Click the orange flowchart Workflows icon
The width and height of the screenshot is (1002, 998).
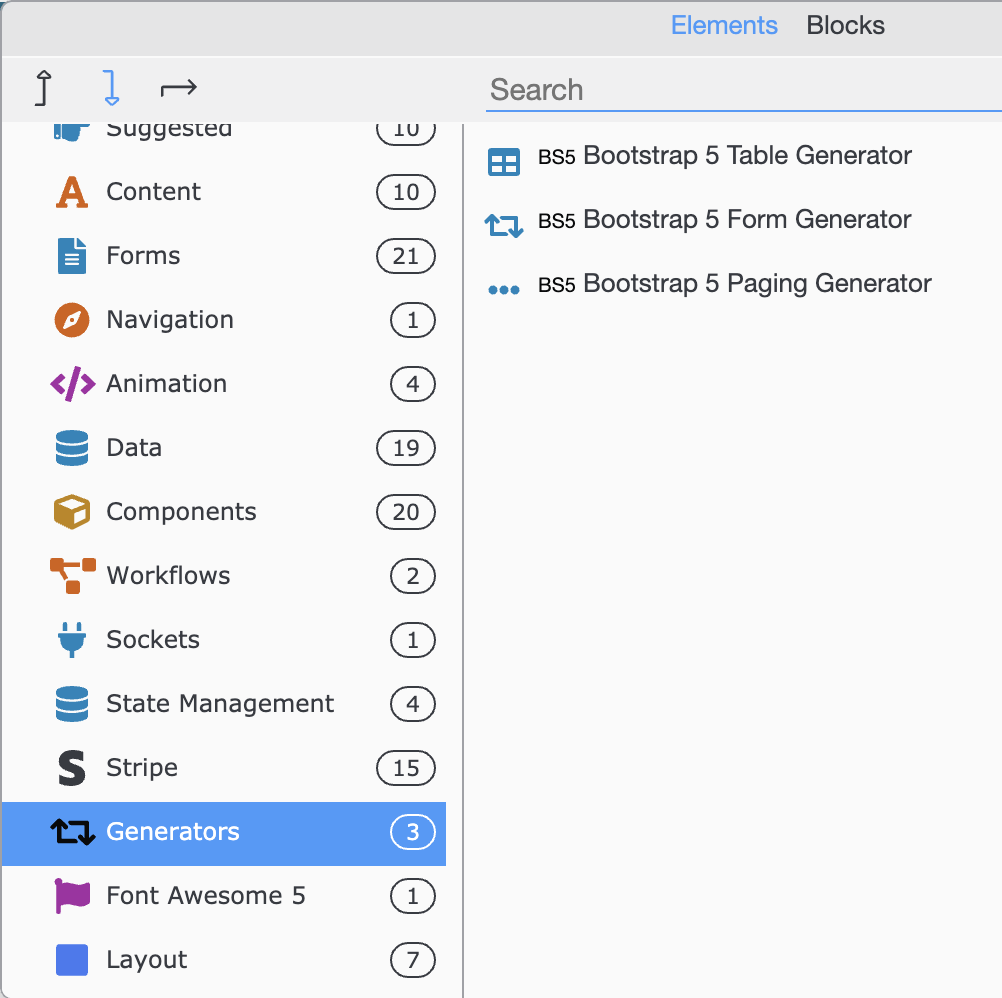[x=73, y=576]
